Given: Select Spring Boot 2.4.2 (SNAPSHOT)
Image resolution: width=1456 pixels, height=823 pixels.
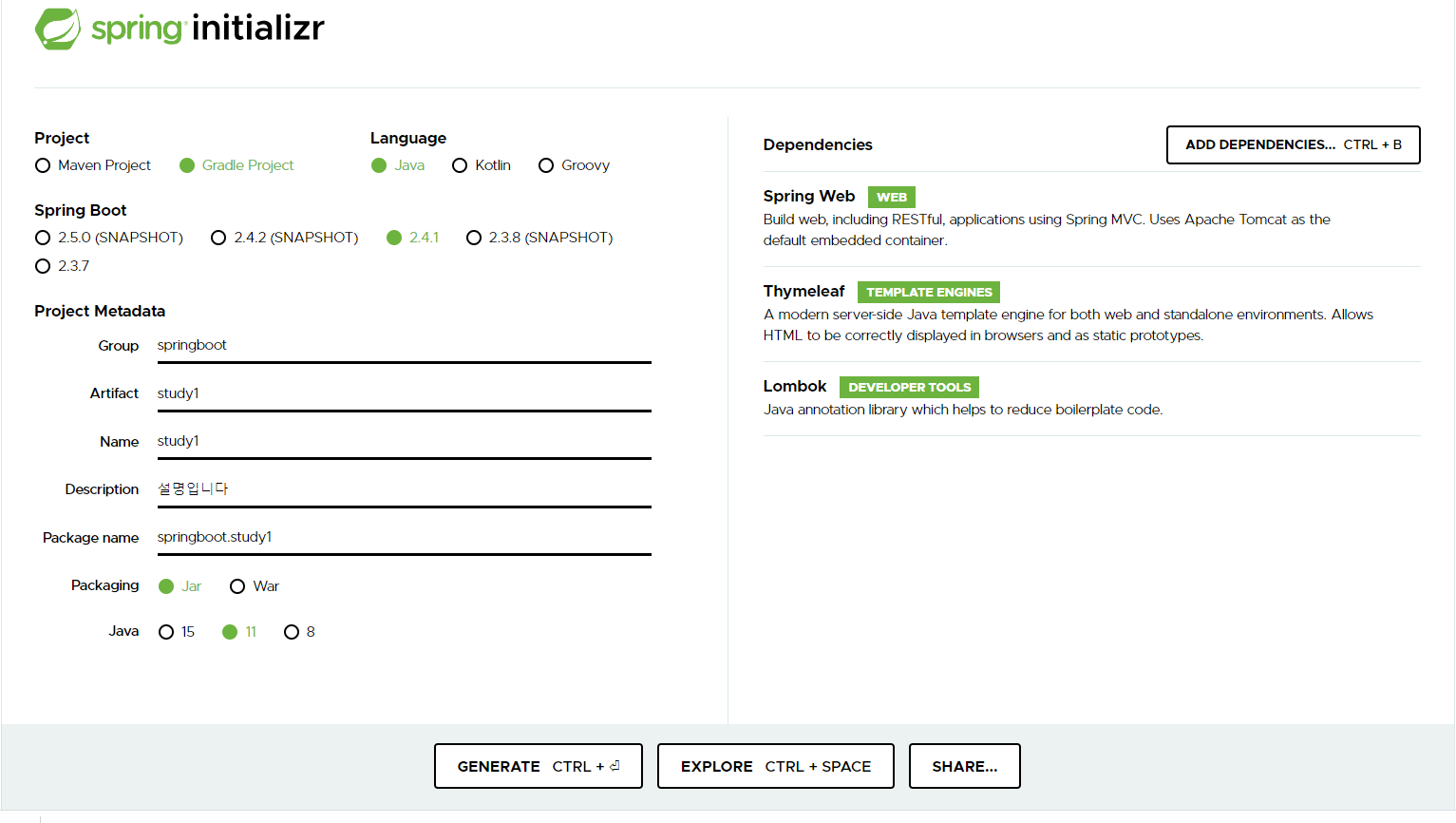Looking at the screenshot, I should tap(285, 238).
